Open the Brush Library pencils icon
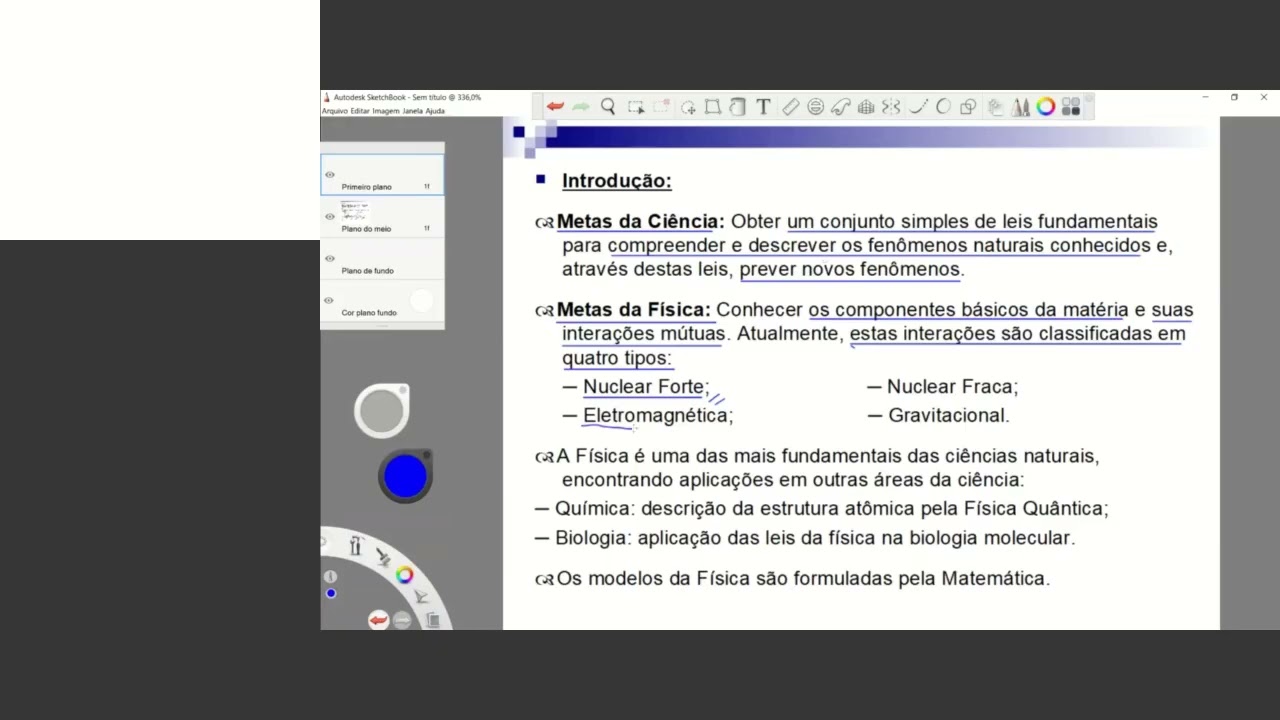This screenshot has width=1280, height=720. 1020,107
